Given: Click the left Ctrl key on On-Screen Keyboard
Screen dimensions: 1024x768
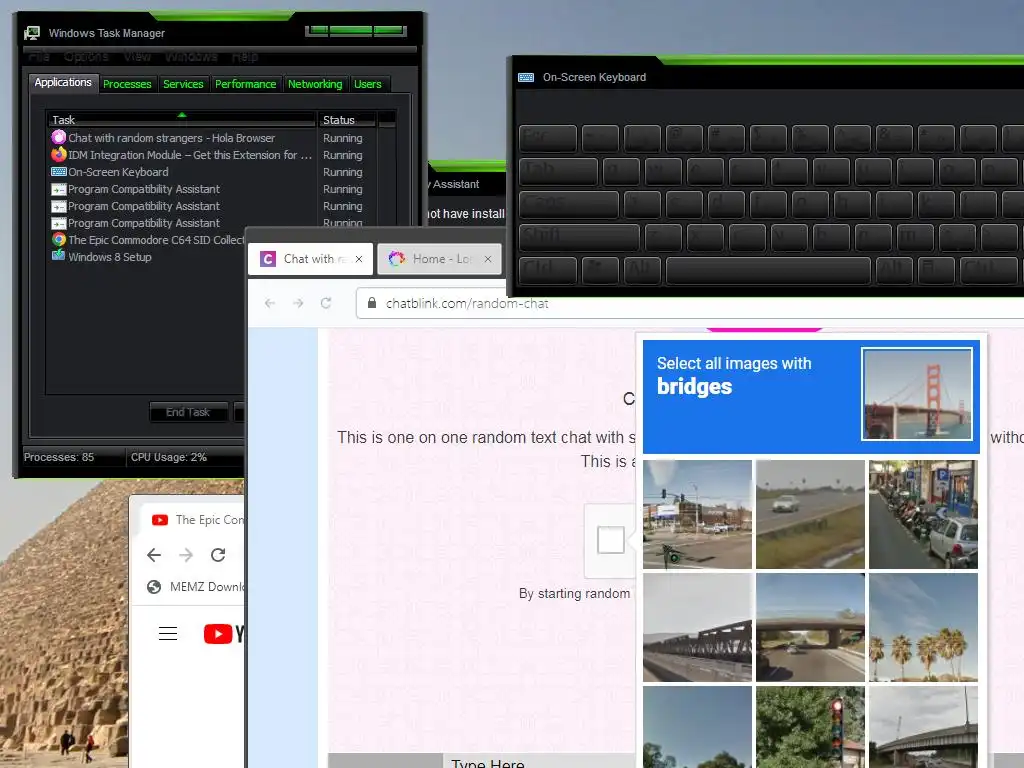Looking at the screenshot, I should pos(548,270).
